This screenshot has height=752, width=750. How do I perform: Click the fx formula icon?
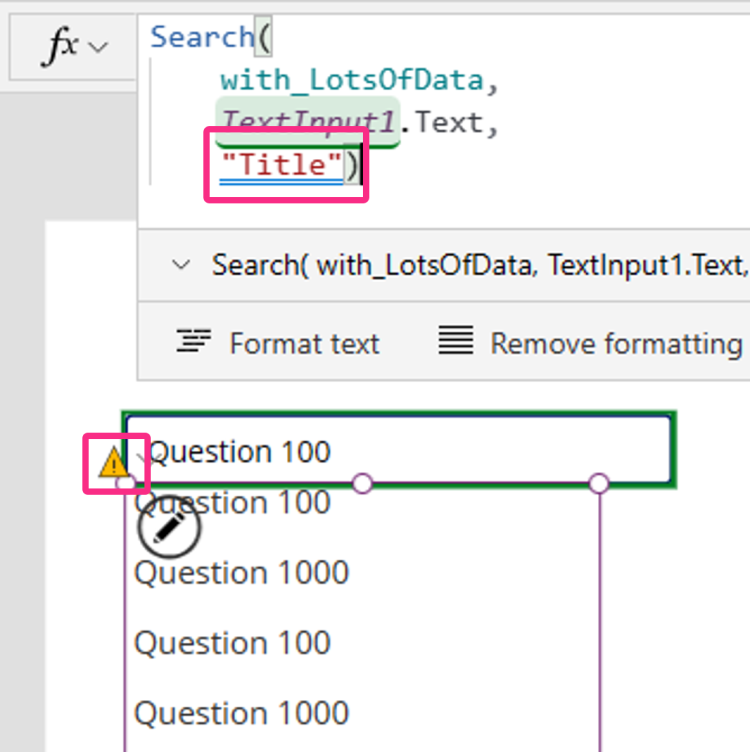[61, 47]
